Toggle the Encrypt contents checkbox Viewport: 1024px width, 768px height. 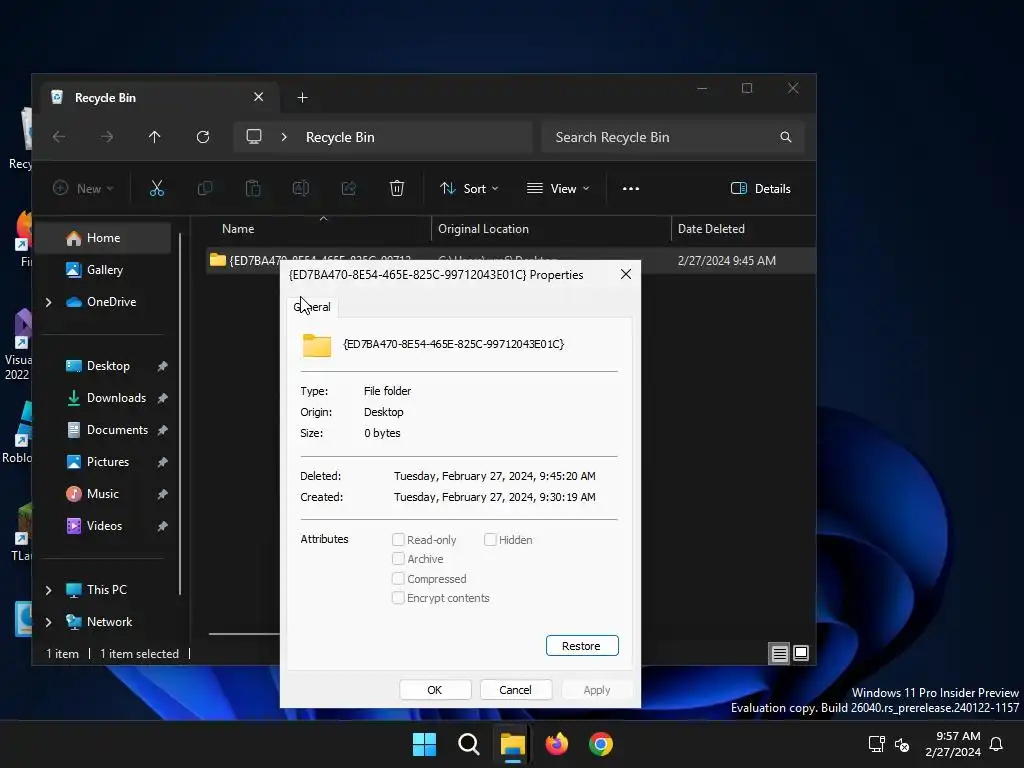tap(398, 598)
